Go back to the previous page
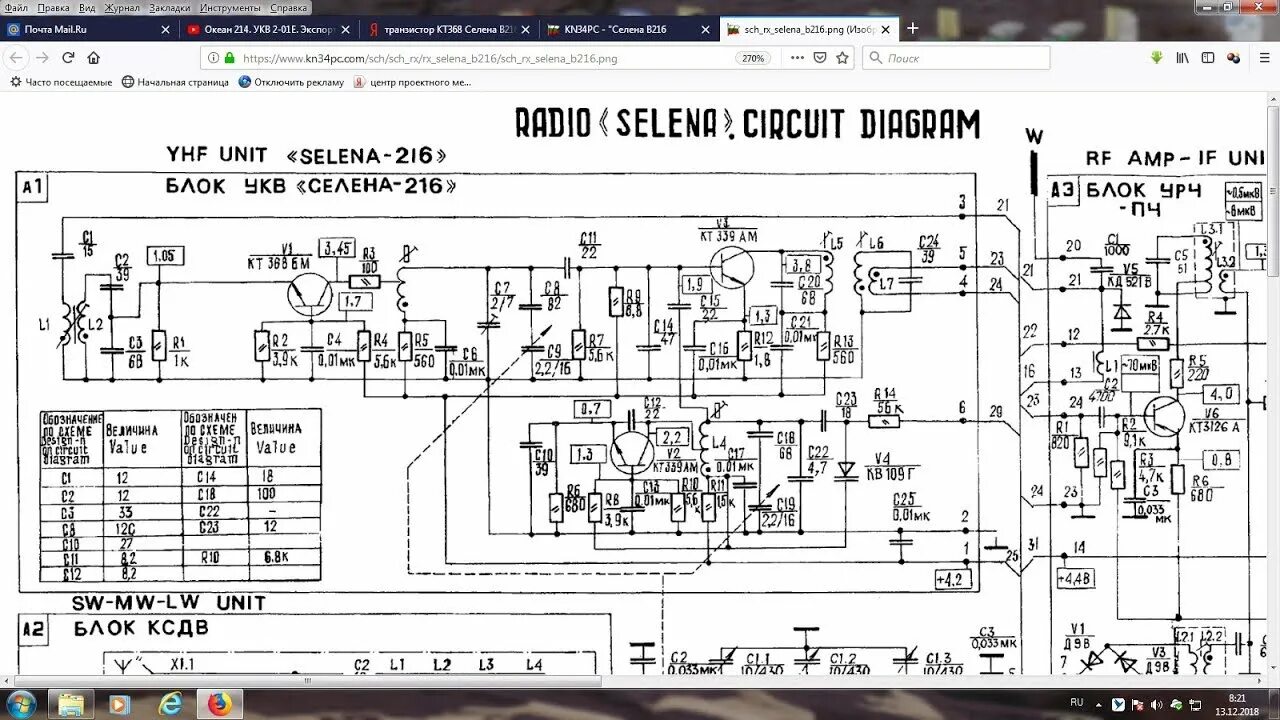The width and height of the screenshot is (1280, 720). [x=17, y=58]
